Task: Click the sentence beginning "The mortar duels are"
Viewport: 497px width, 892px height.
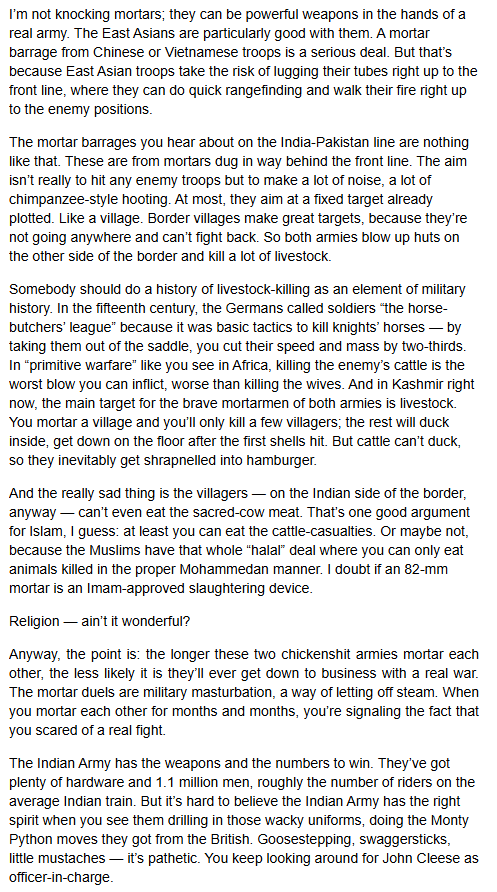Action: point(243,693)
